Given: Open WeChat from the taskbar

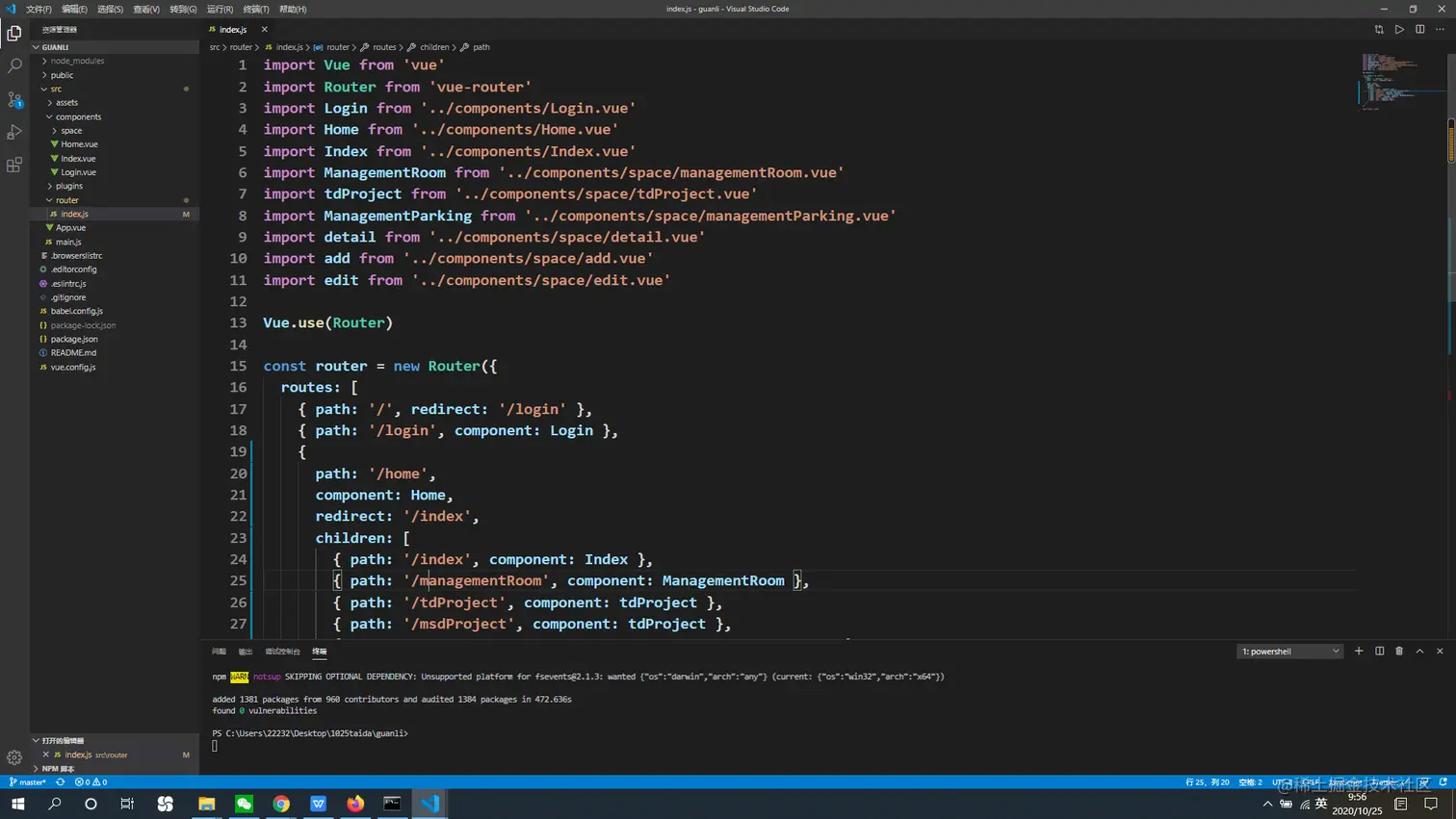Looking at the screenshot, I should pos(244,804).
